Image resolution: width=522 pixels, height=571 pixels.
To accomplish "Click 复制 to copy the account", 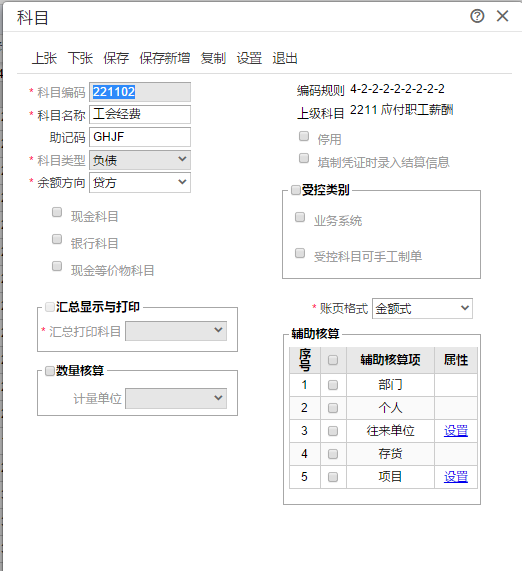I will coord(213,58).
